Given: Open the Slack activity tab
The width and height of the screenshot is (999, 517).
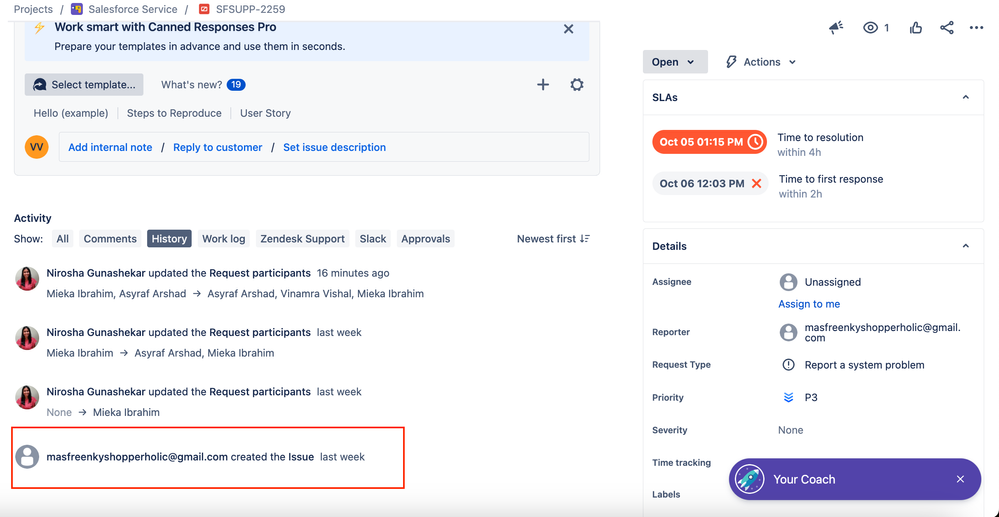Looking at the screenshot, I should [373, 238].
